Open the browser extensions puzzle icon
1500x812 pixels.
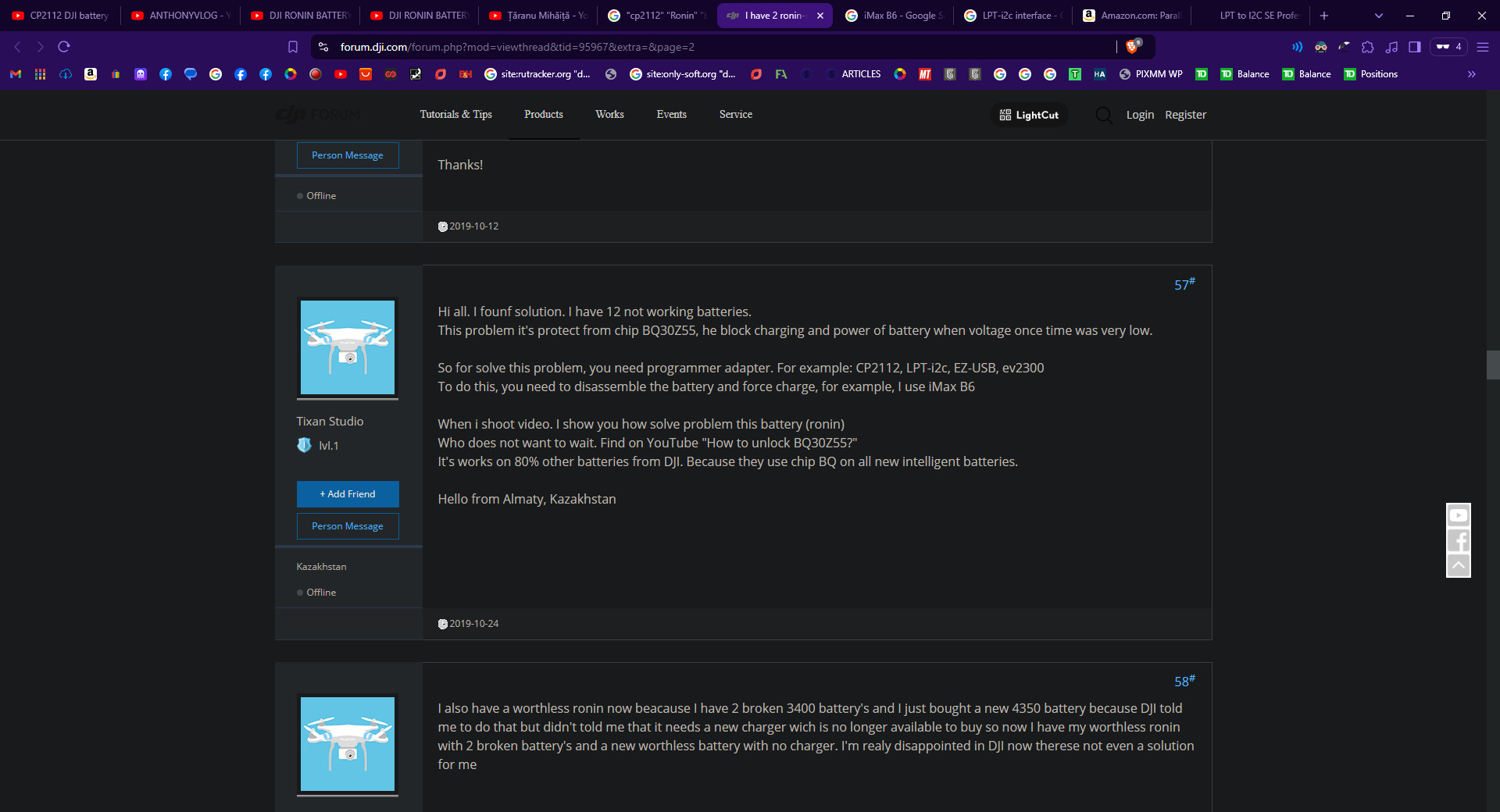[1367, 47]
